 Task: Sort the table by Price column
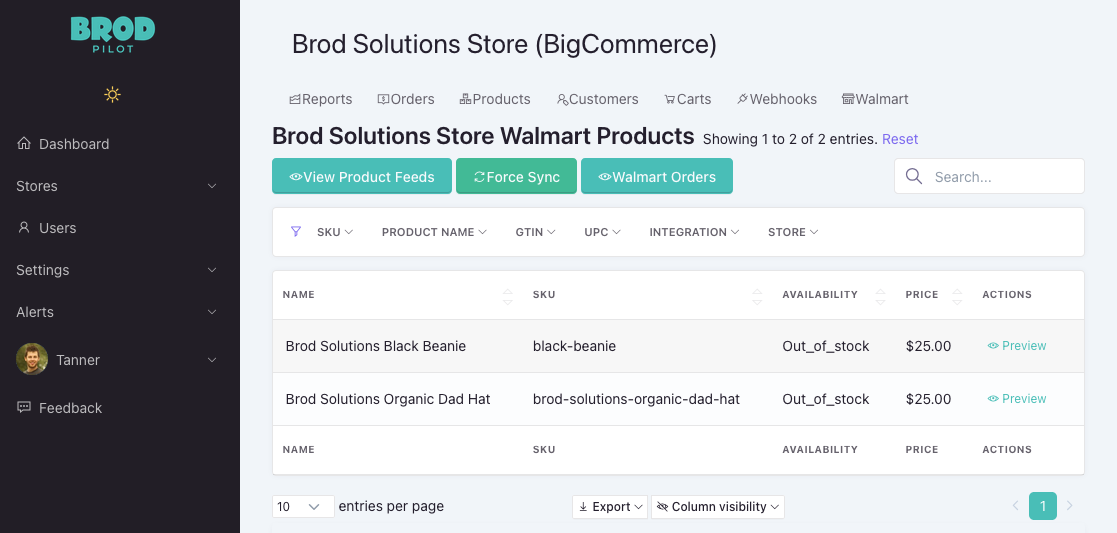point(957,295)
